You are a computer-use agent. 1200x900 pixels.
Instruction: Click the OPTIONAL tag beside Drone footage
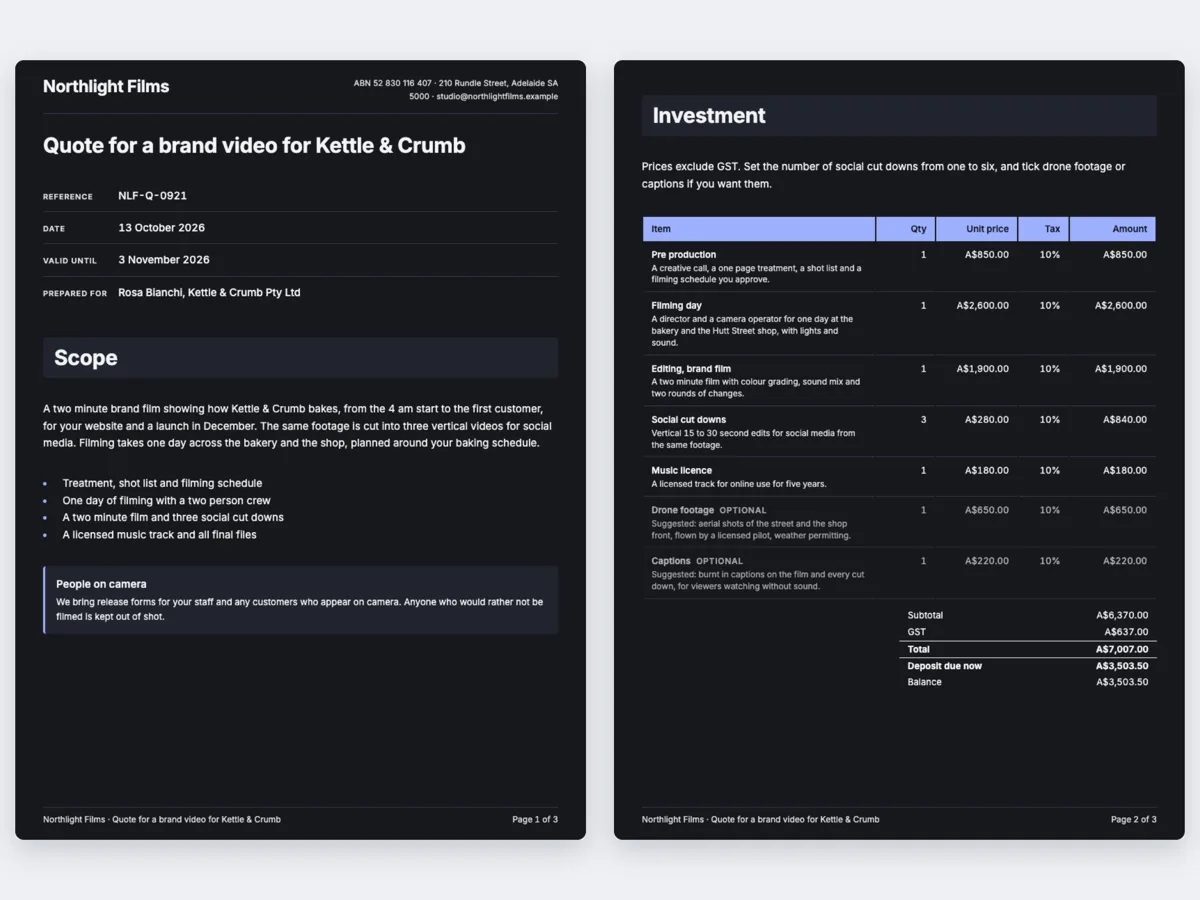click(743, 511)
